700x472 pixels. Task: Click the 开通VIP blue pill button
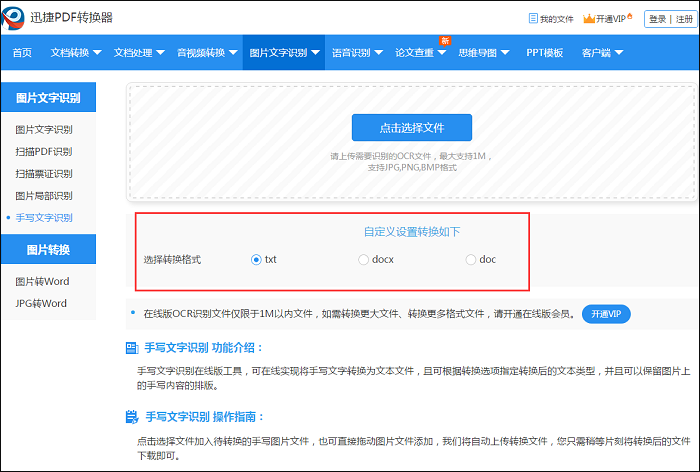[x=606, y=314]
